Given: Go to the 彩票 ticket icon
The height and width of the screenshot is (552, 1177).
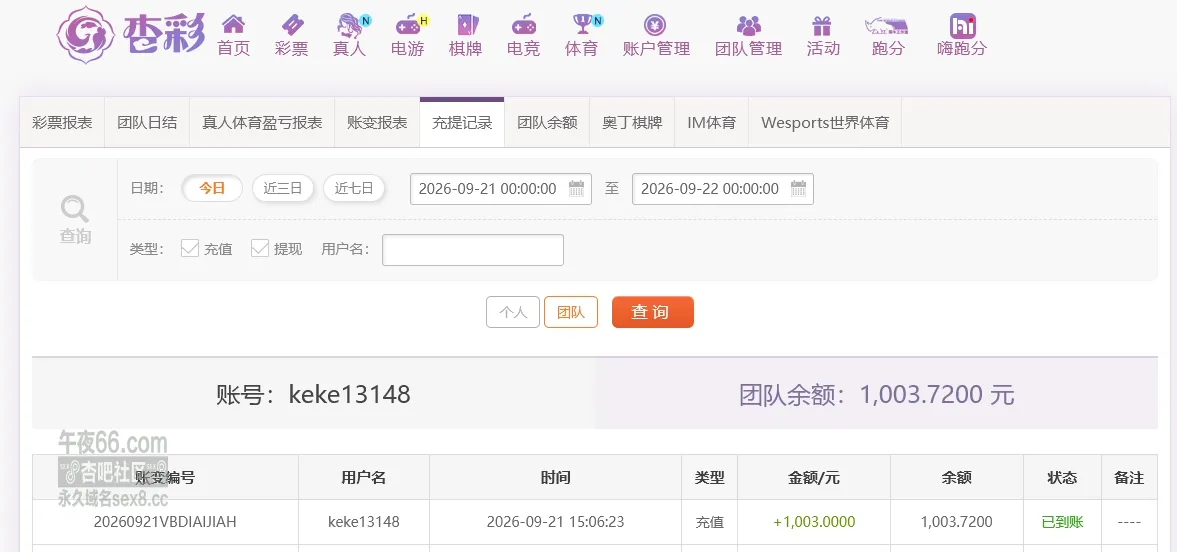Looking at the screenshot, I should click(x=291, y=25).
